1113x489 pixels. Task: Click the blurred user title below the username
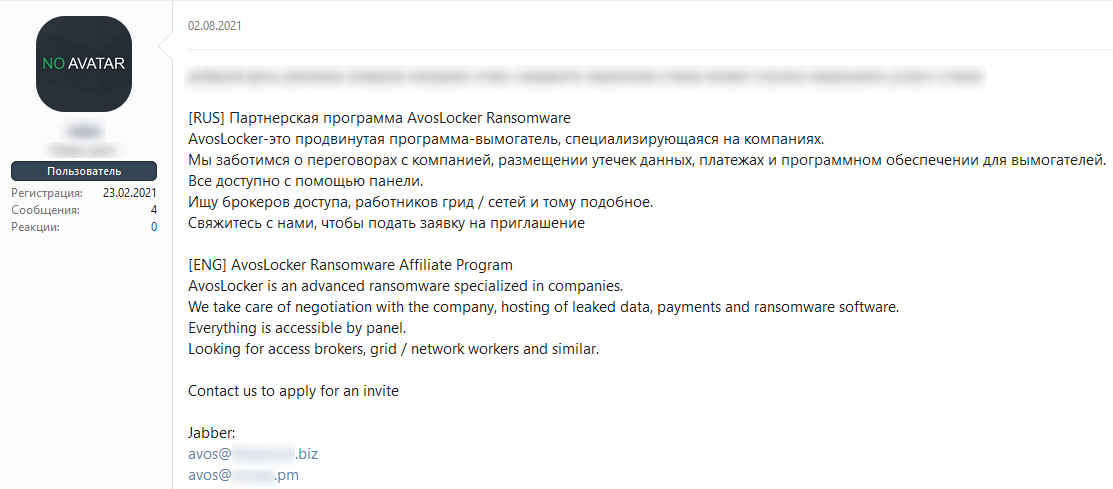click(84, 150)
